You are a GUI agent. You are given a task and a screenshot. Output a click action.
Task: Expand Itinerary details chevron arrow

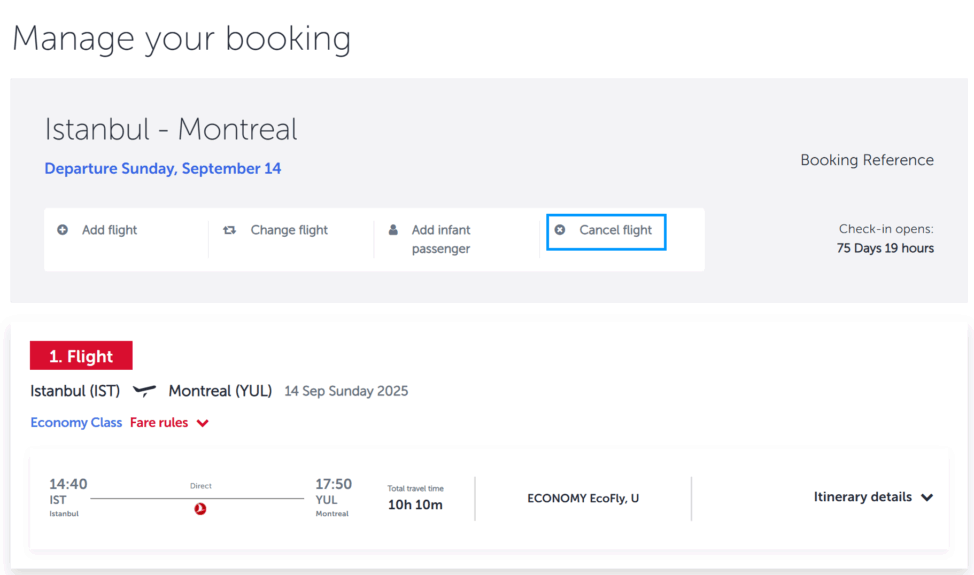[x=927, y=497]
